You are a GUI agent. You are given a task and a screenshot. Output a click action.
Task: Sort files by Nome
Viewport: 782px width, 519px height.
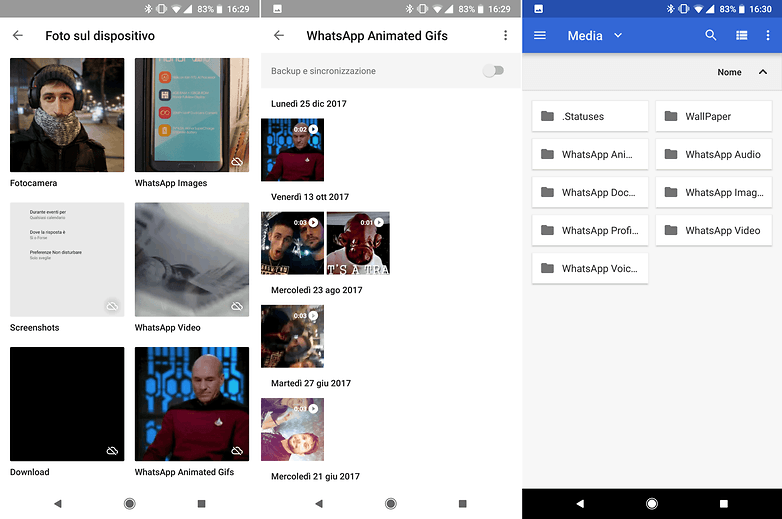[x=729, y=72]
